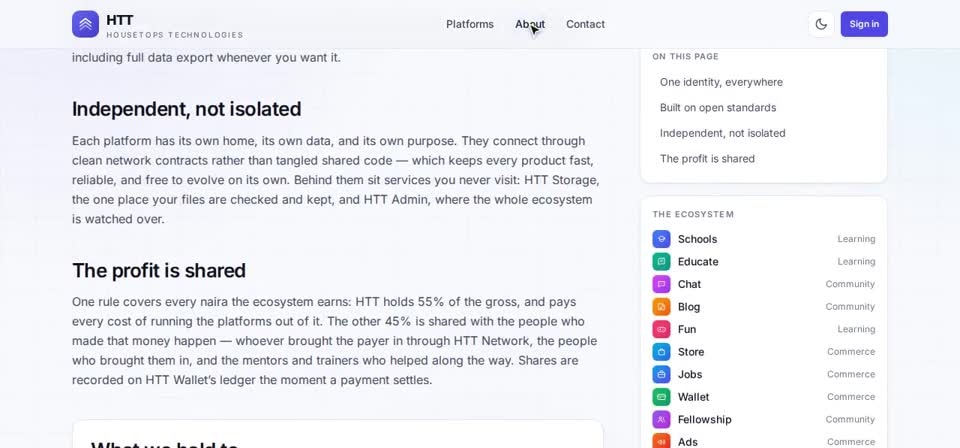Viewport: 960px width, 448px height.
Task: Open the Schools link in ecosystem list
Action: [697, 239]
